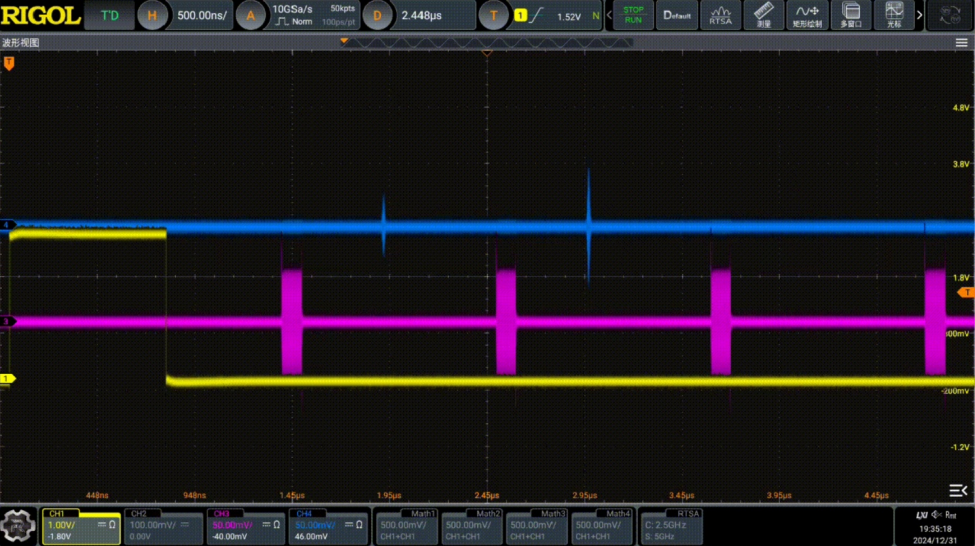Image resolution: width=975 pixels, height=546 pixels.
Task: Open trigger settings via T icon
Action: (494, 16)
